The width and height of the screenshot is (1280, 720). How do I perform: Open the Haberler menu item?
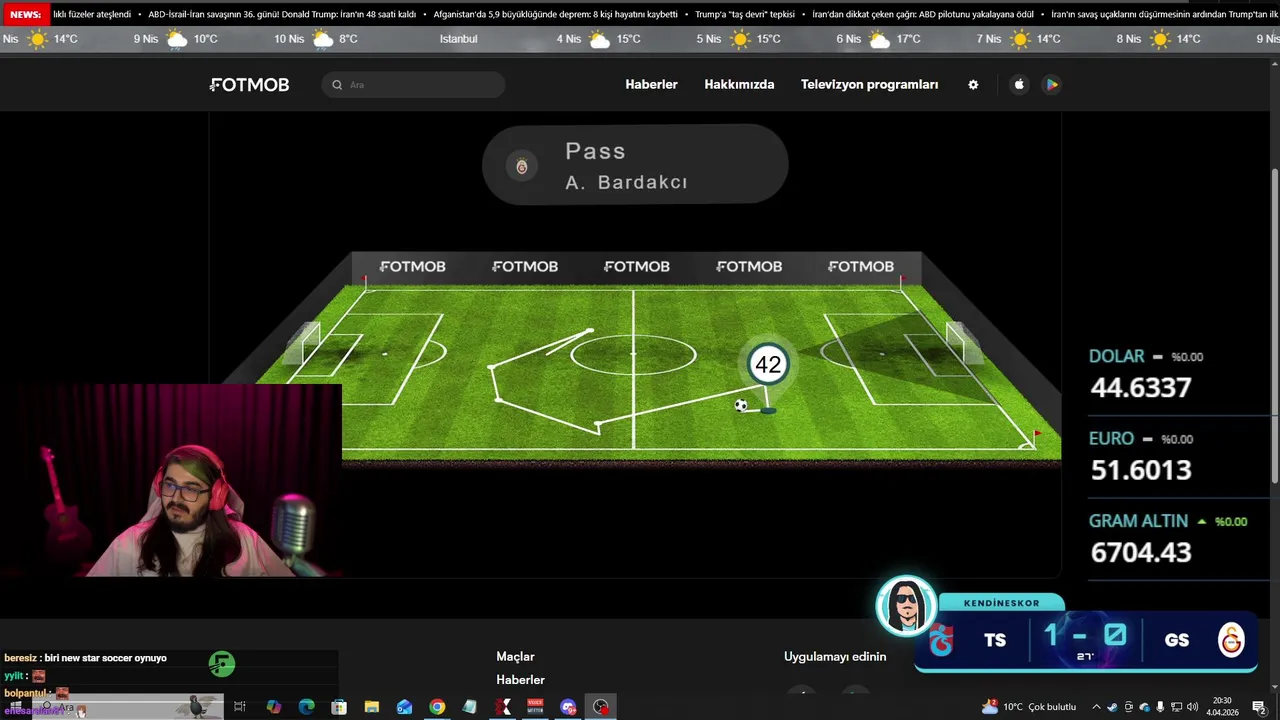pos(651,85)
